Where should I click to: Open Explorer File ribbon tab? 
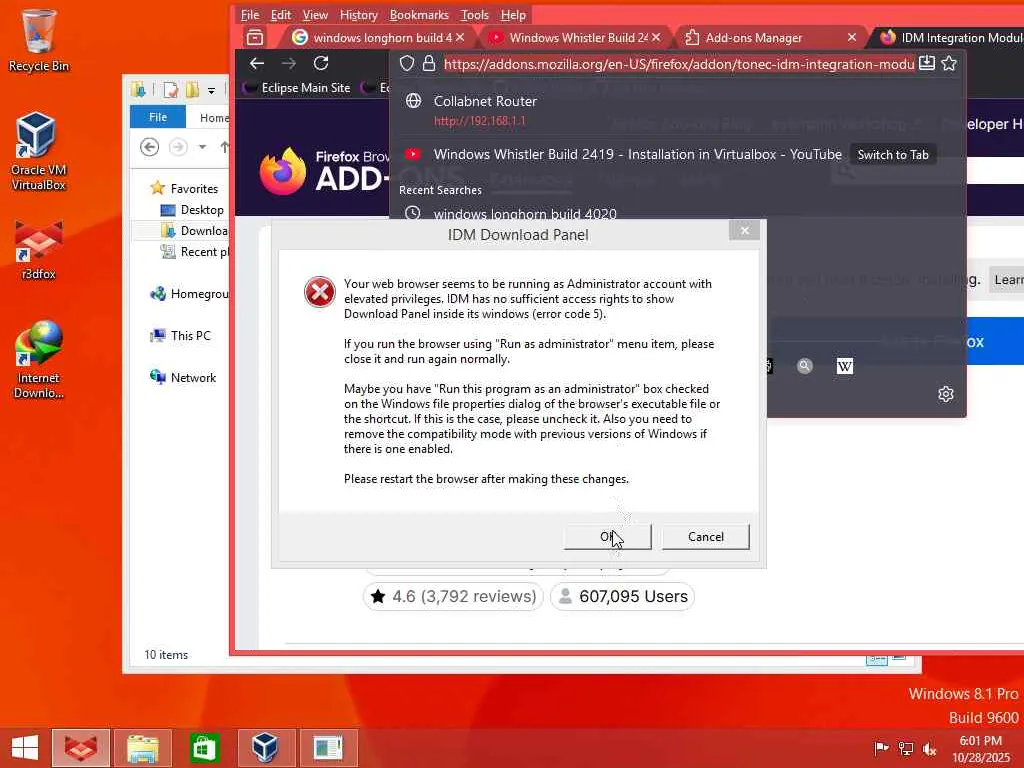(157, 117)
